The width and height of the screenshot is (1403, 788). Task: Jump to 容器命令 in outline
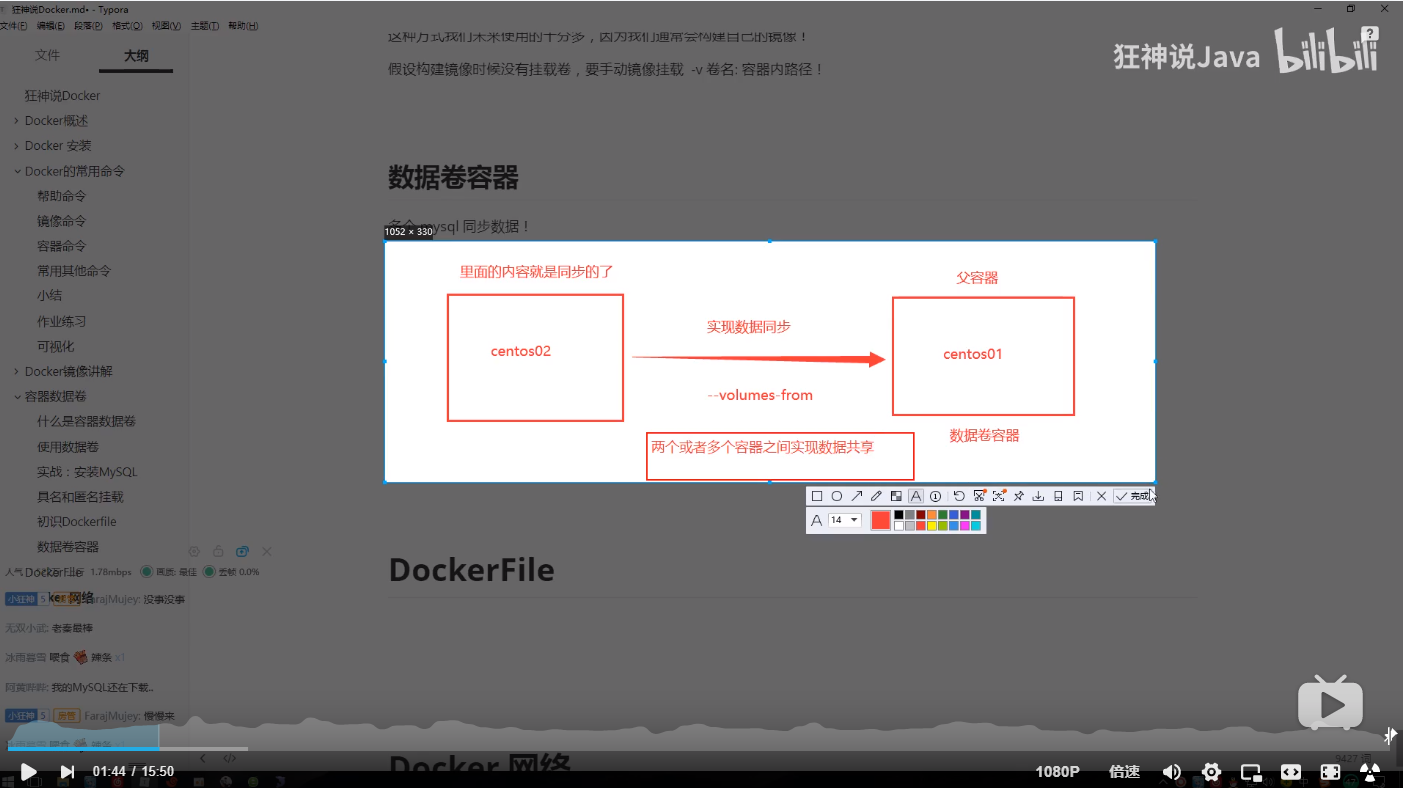(61, 246)
